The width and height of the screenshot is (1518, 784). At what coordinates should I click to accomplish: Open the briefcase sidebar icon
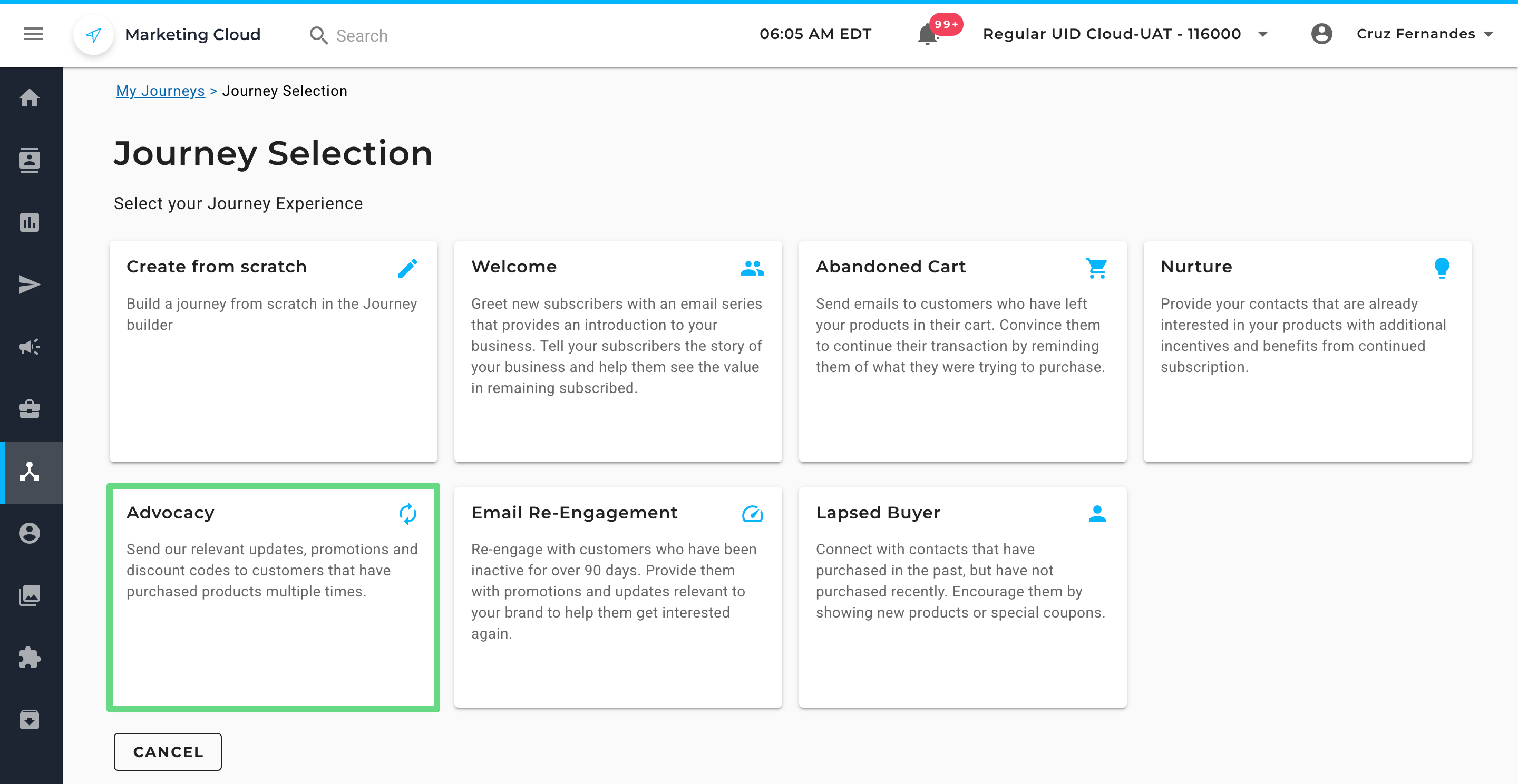(30, 409)
